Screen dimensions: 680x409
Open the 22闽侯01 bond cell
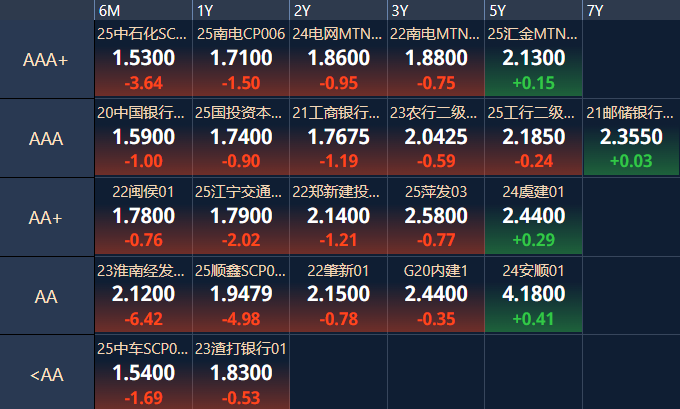pos(143,216)
